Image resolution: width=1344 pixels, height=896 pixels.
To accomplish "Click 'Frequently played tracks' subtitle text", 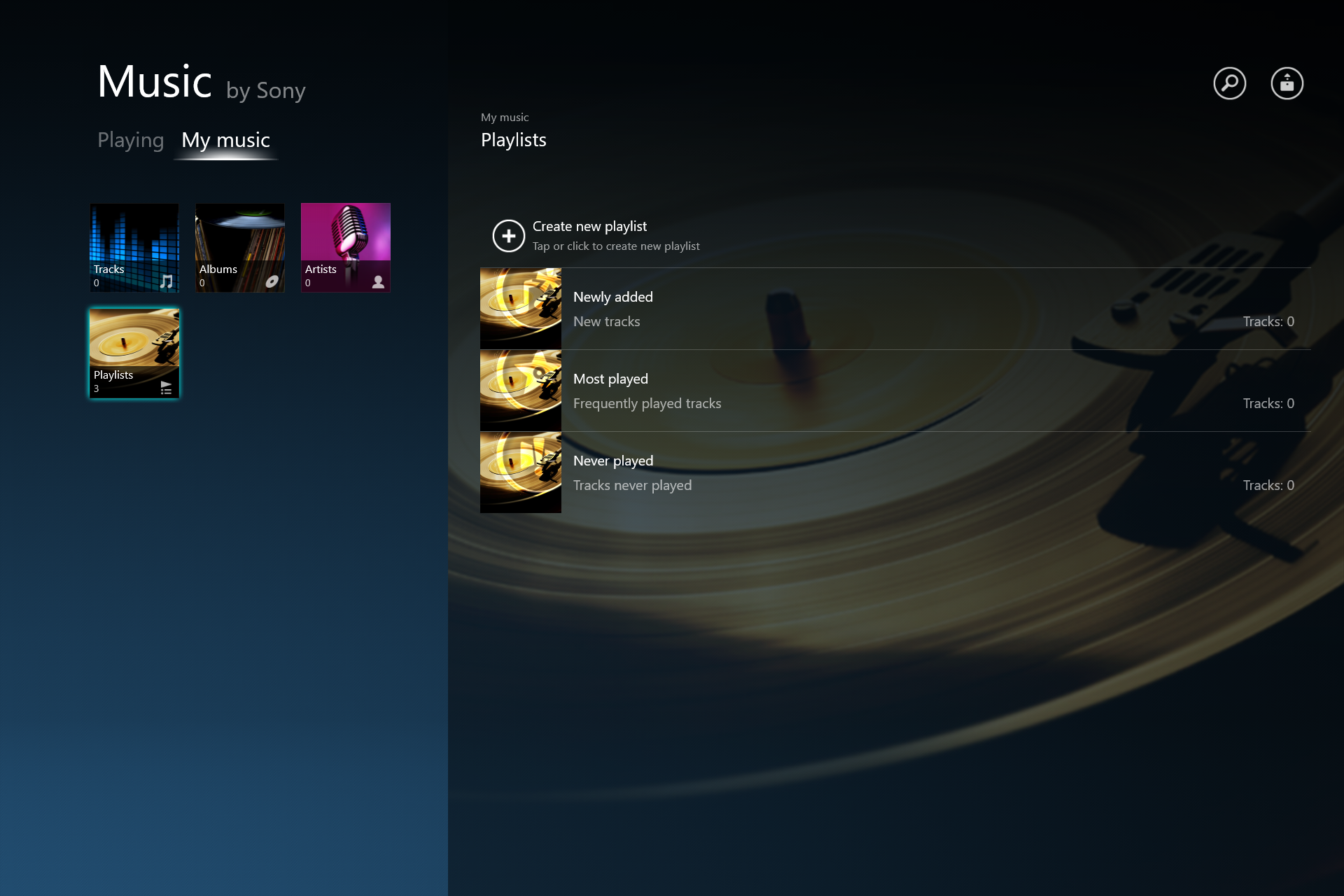I will click(x=647, y=403).
